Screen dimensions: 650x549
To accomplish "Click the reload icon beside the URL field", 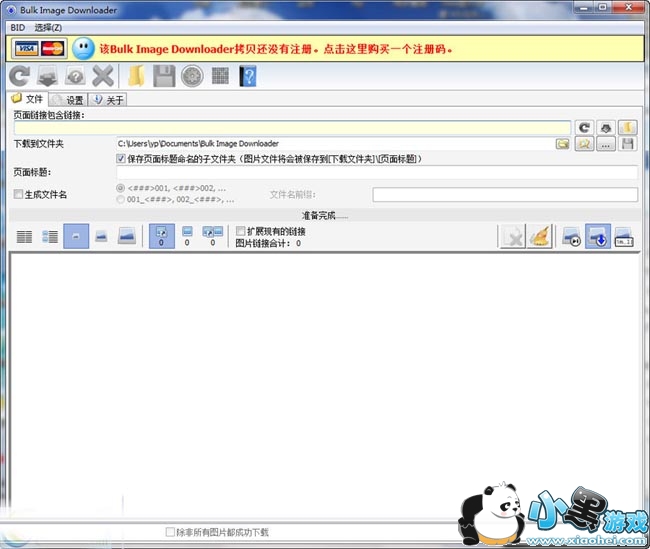I will [584, 128].
